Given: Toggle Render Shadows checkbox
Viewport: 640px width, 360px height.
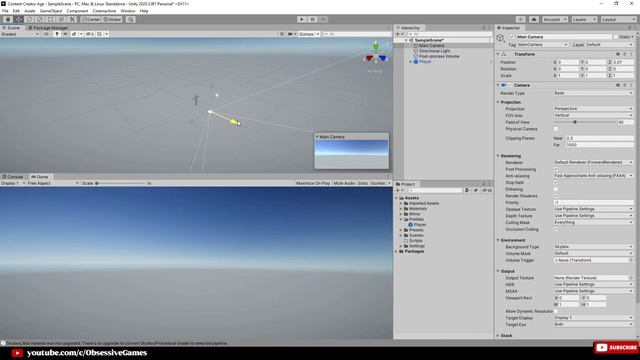Looking at the screenshot, I should 556,196.
